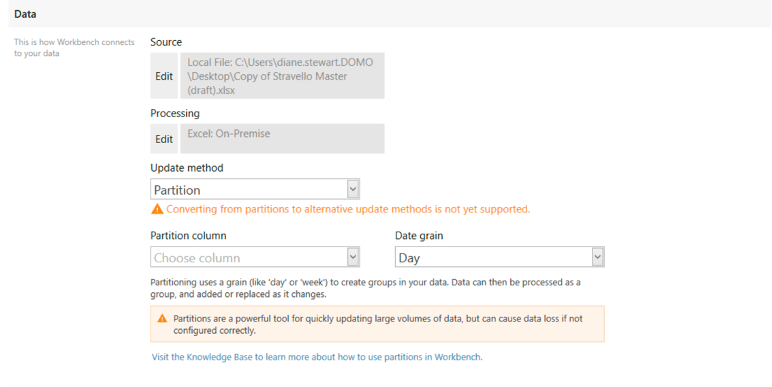Click the Edit button beside Source file
772x387 pixels.
point(164,76)
